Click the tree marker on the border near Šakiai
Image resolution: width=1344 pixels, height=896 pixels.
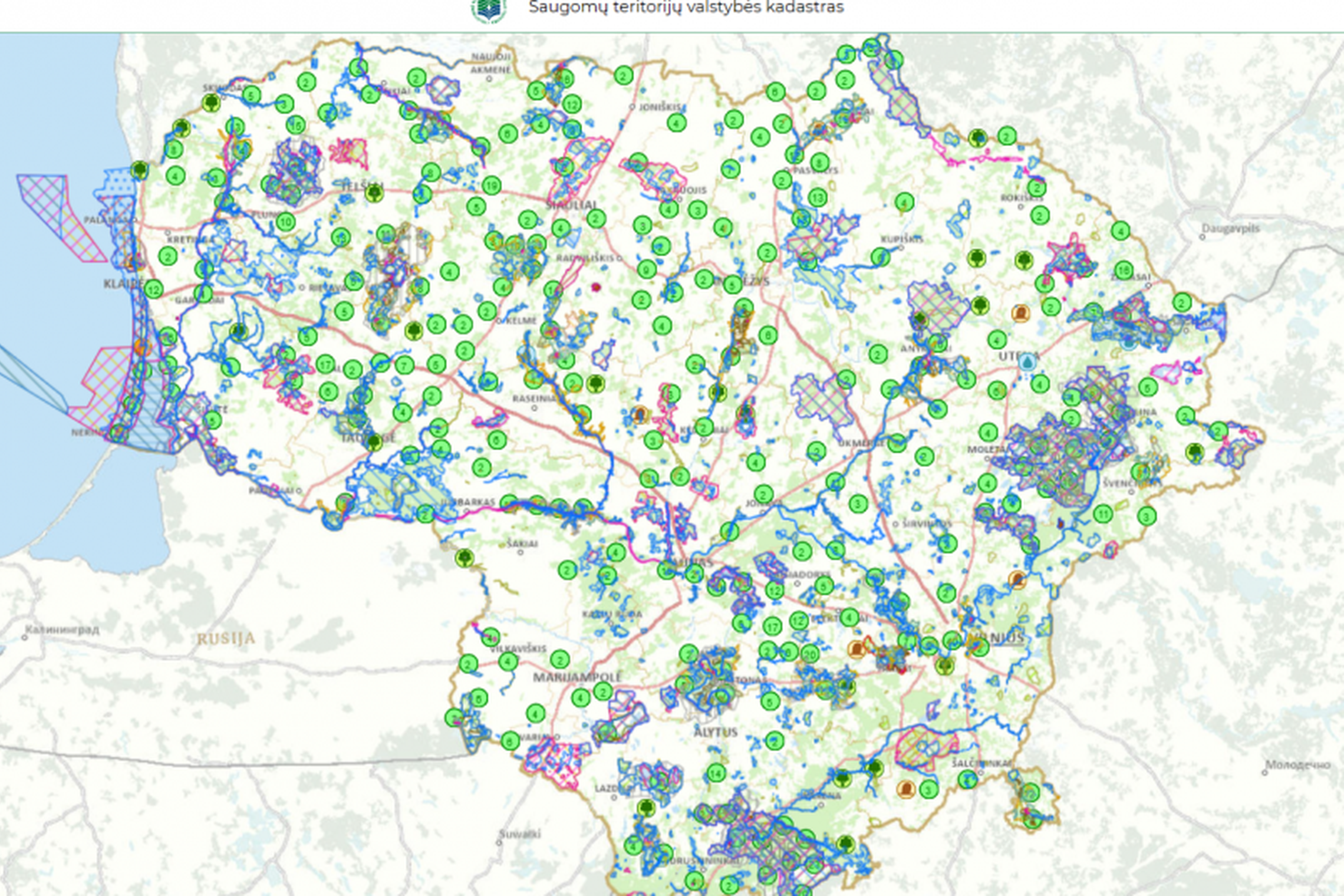[465, 557]
